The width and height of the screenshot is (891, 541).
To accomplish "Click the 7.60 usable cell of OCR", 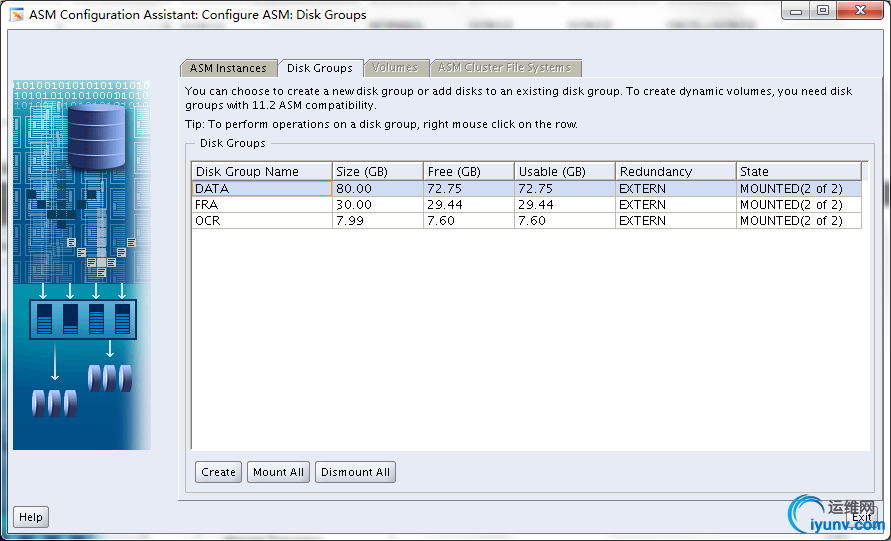I will click(565, 220).
